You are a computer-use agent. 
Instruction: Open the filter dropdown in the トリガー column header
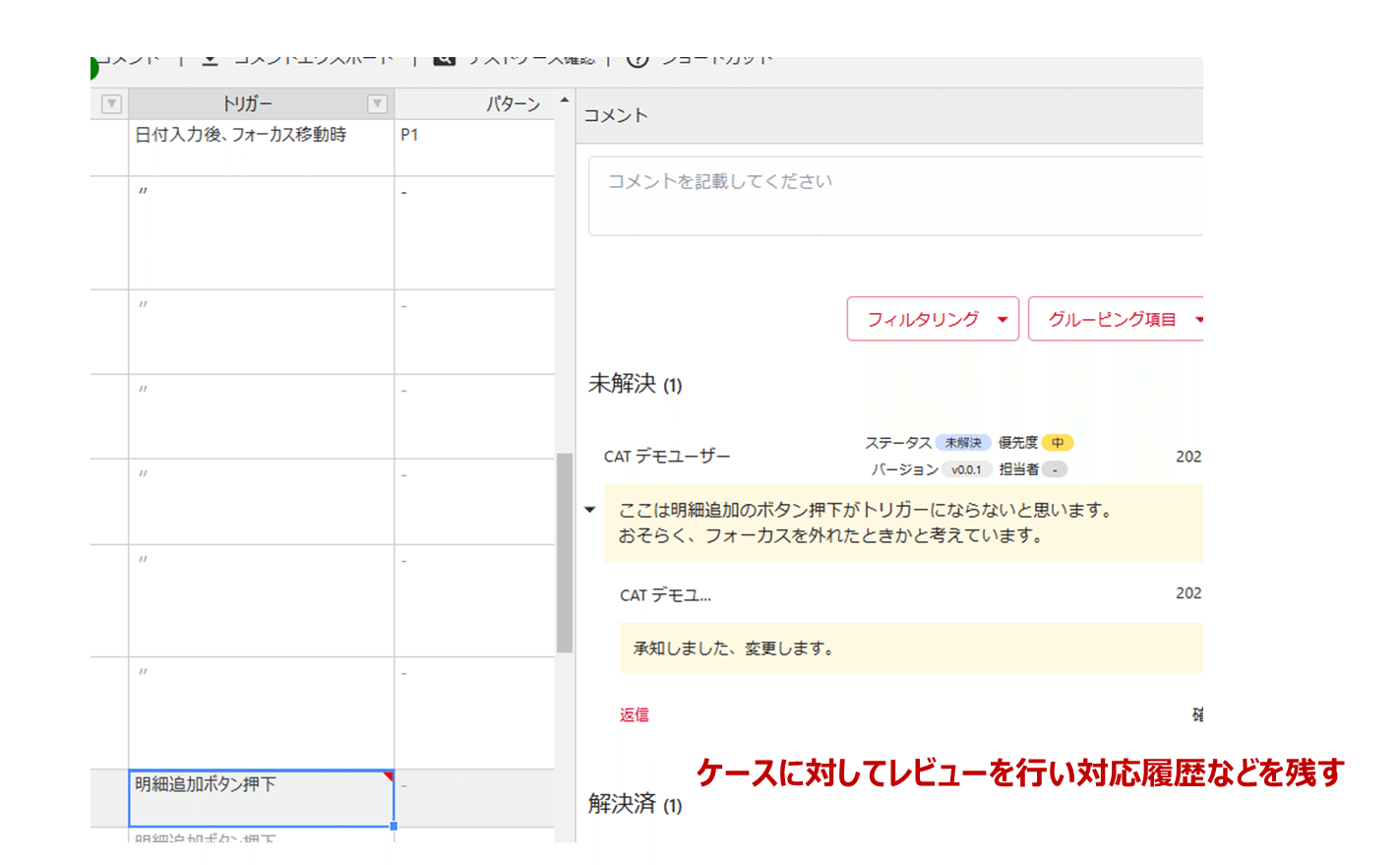point(377,104)
